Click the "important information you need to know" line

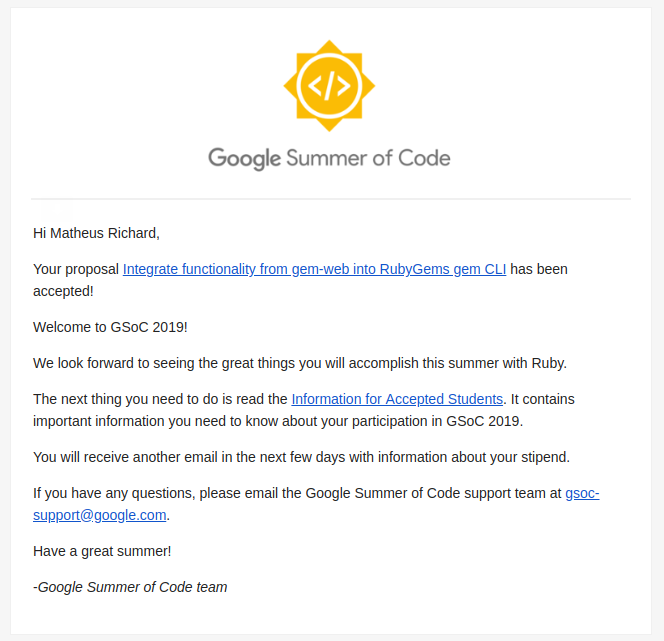click(278, 421)
